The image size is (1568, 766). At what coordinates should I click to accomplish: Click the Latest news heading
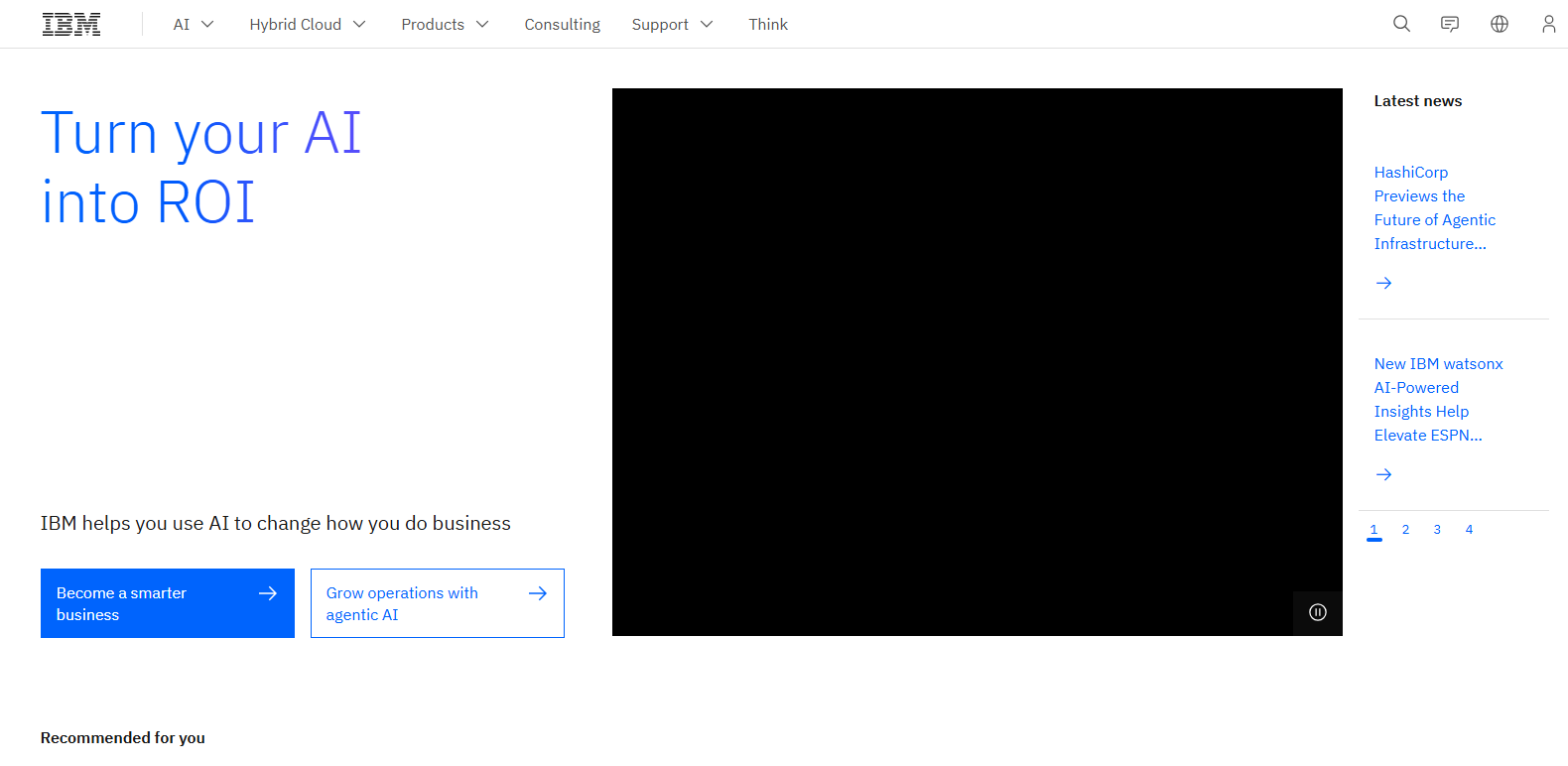(1417, 101)
